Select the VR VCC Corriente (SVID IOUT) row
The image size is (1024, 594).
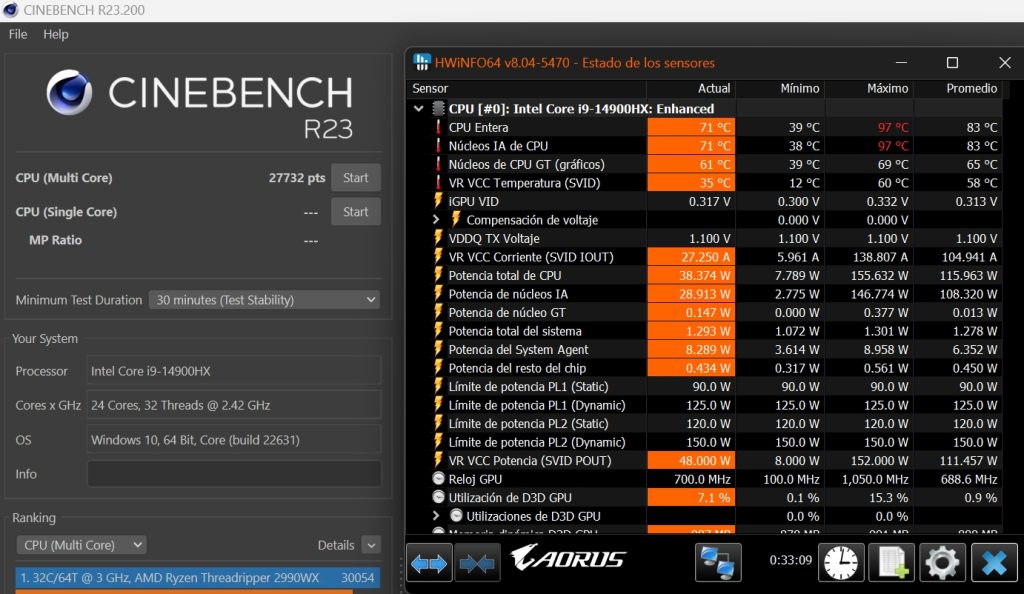(705, 257)
